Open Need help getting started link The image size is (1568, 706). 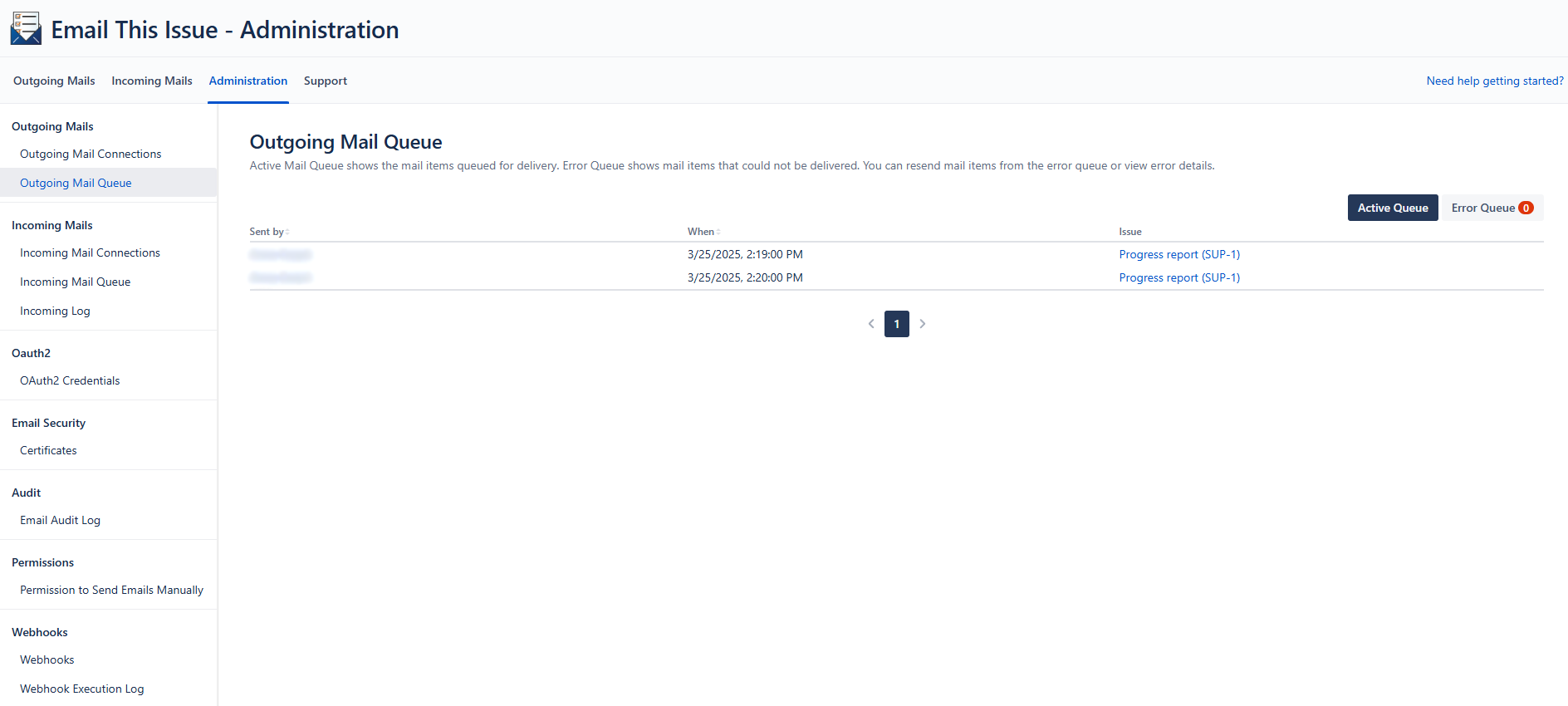(x=1494, y=81)
